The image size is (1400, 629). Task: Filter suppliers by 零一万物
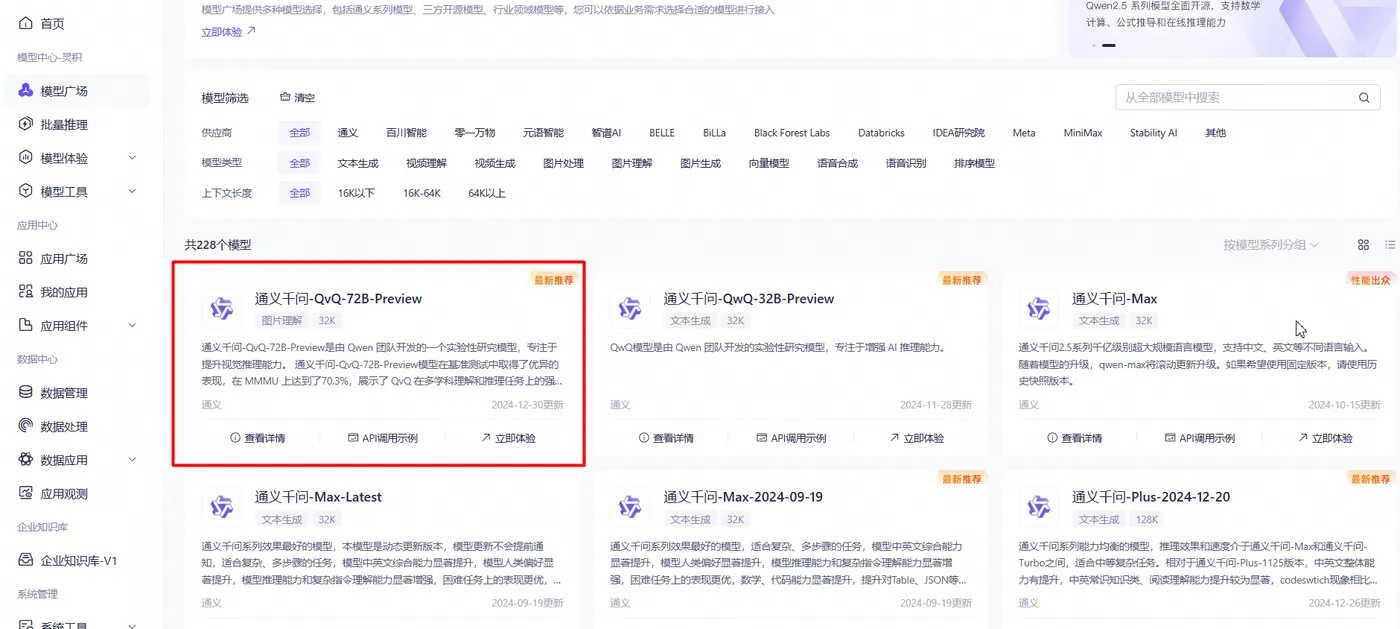pyautogui.click(x=475, y=133)
